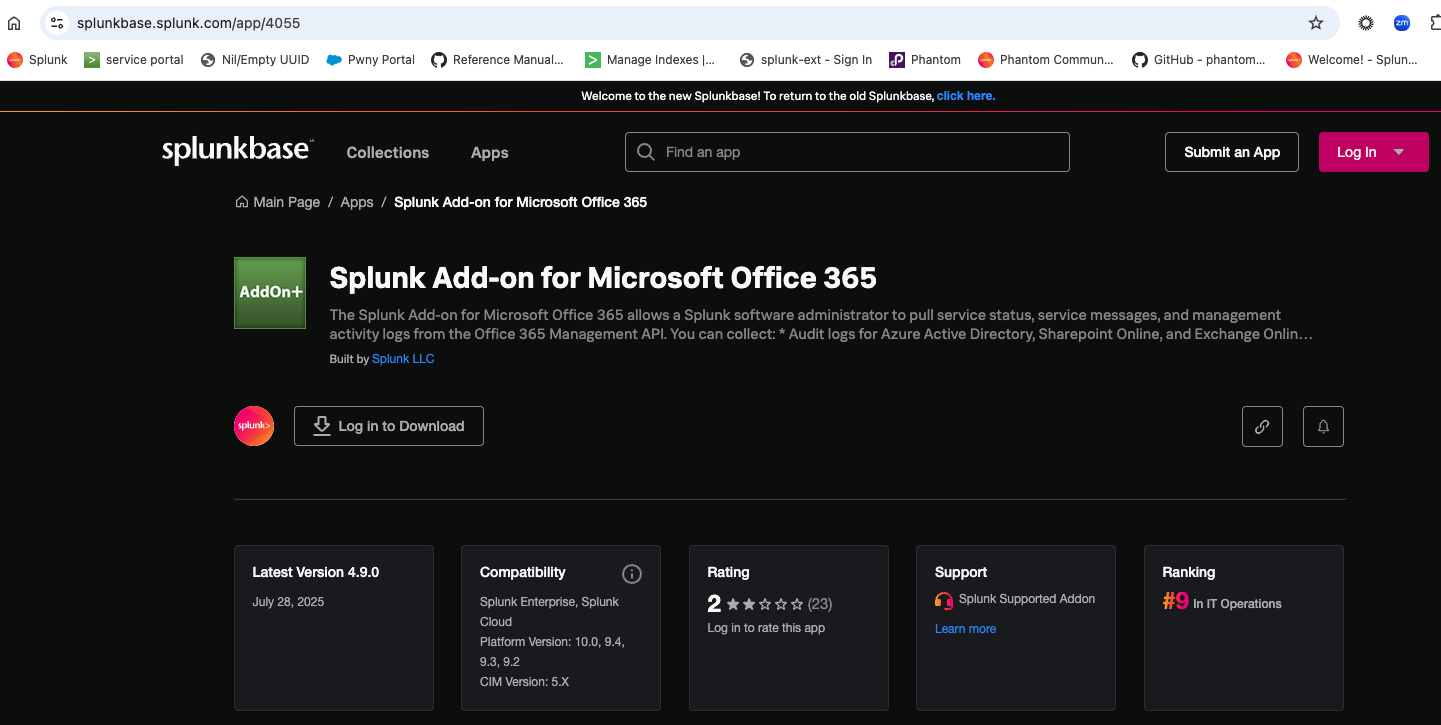Open the Reference Manual bookmark

click(x=498, y=60)
